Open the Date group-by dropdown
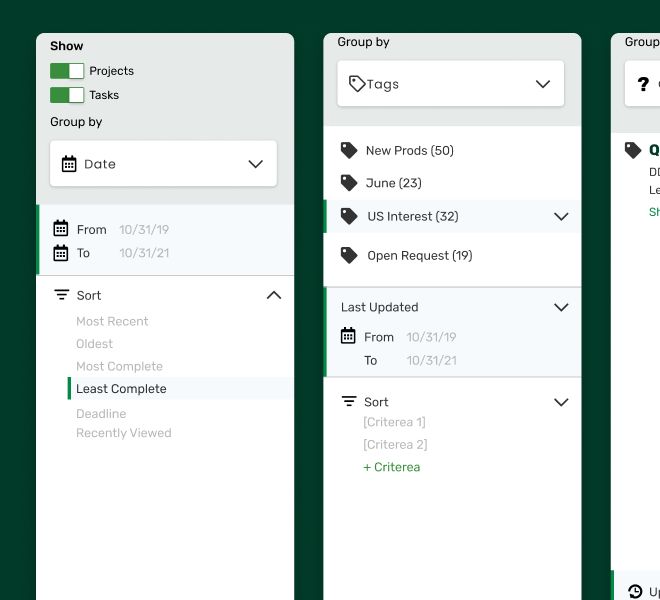 click(163, 164)
